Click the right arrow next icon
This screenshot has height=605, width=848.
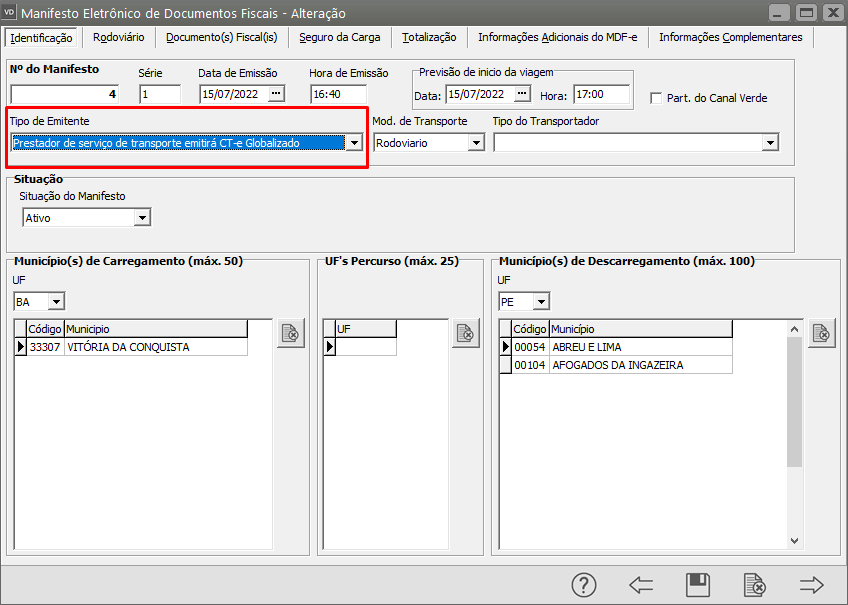(811, 585)
